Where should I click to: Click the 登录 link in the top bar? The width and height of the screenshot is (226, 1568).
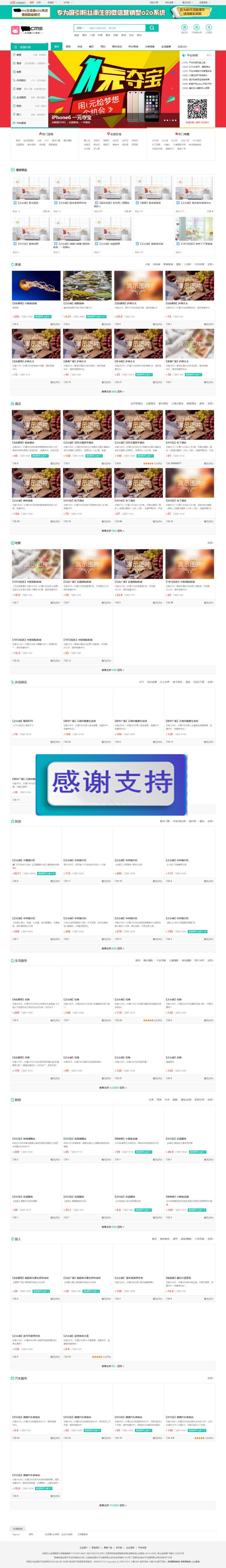pyautogui.click(x=32, y=2)
